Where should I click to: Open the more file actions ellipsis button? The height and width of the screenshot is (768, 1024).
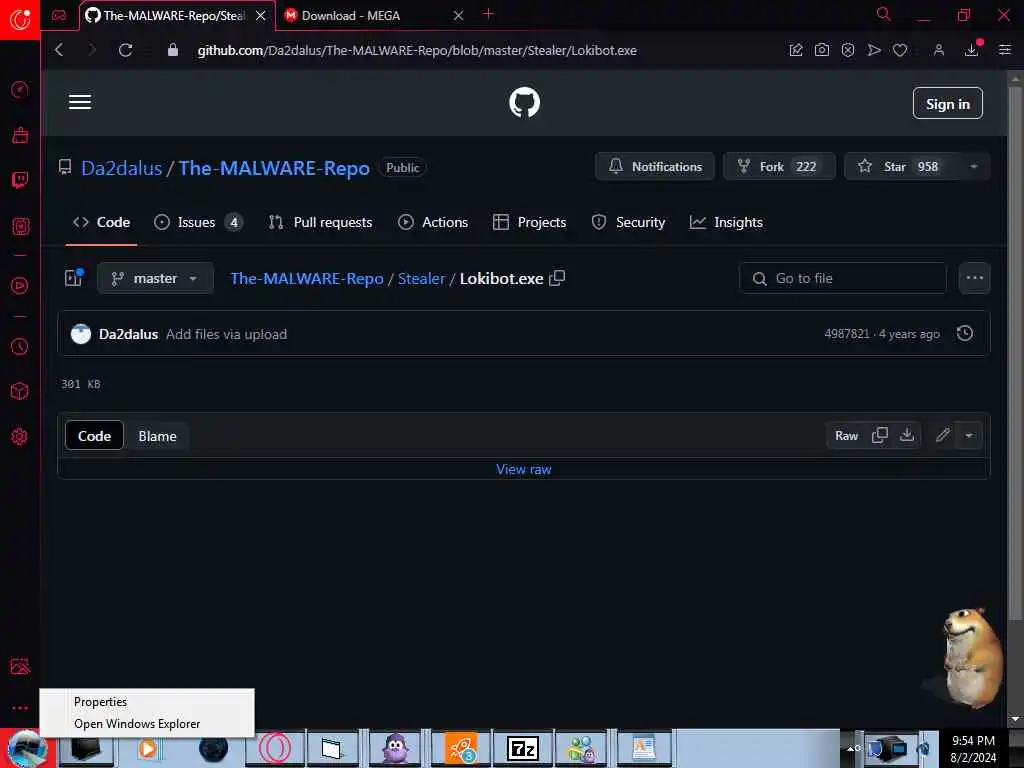[x=975, y=278]
